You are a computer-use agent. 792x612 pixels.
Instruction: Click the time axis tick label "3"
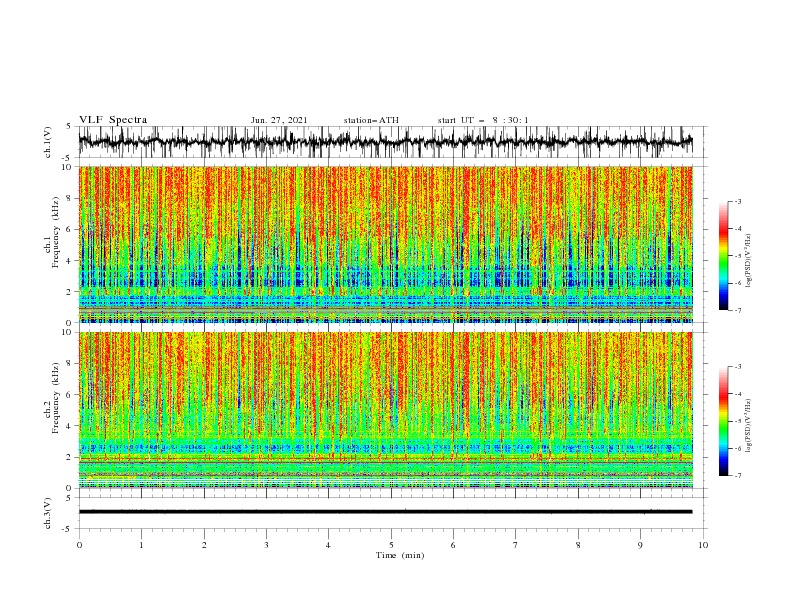(266, 545)
